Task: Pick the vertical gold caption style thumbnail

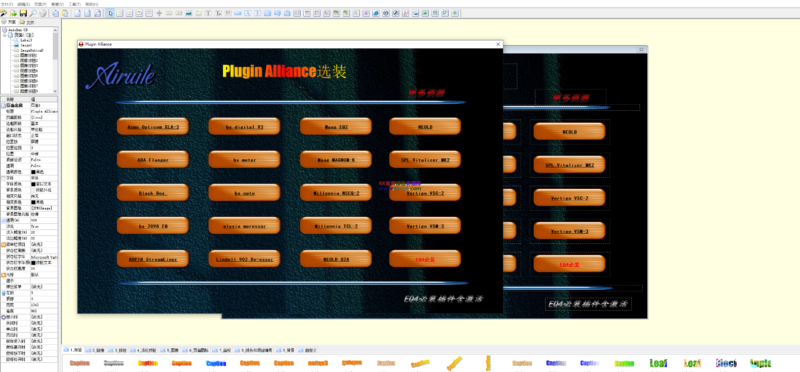Action: 488,363
